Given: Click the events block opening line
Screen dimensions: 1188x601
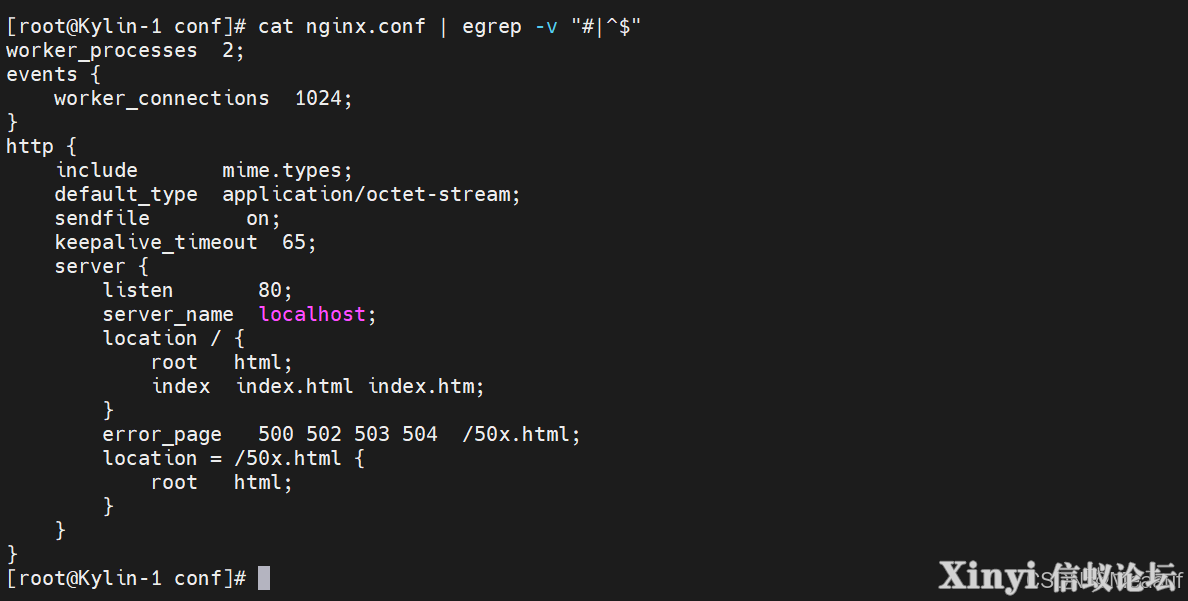Looking at the screenshot, I should pos(53,74).
